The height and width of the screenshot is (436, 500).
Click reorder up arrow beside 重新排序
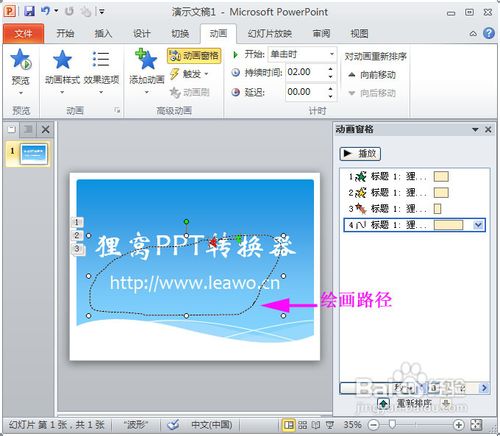(383, 404)
